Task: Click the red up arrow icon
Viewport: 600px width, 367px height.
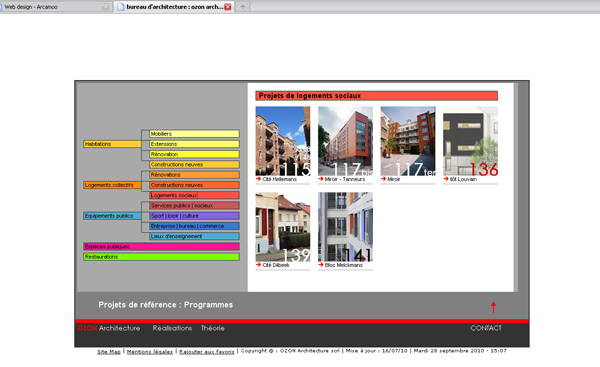Action: point(493,307)
